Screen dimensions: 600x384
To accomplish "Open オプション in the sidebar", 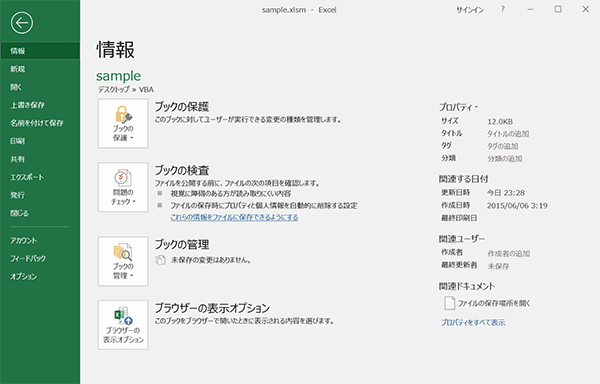I will tap(40, 276).
